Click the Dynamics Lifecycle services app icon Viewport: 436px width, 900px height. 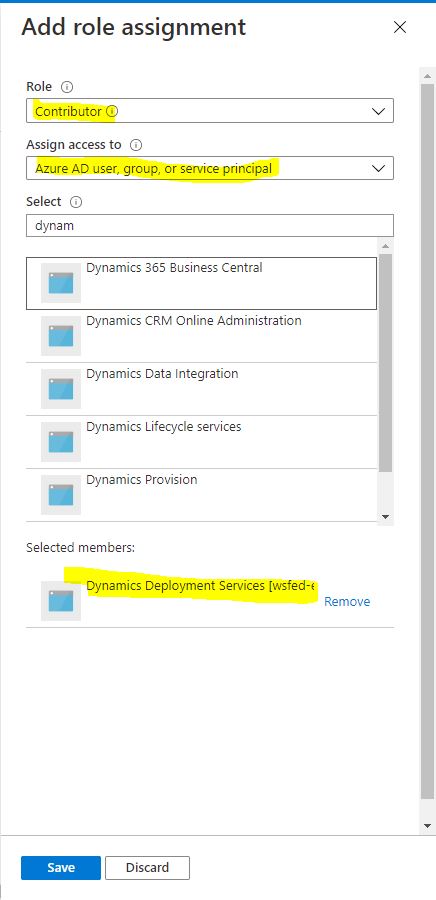[61, 441]
